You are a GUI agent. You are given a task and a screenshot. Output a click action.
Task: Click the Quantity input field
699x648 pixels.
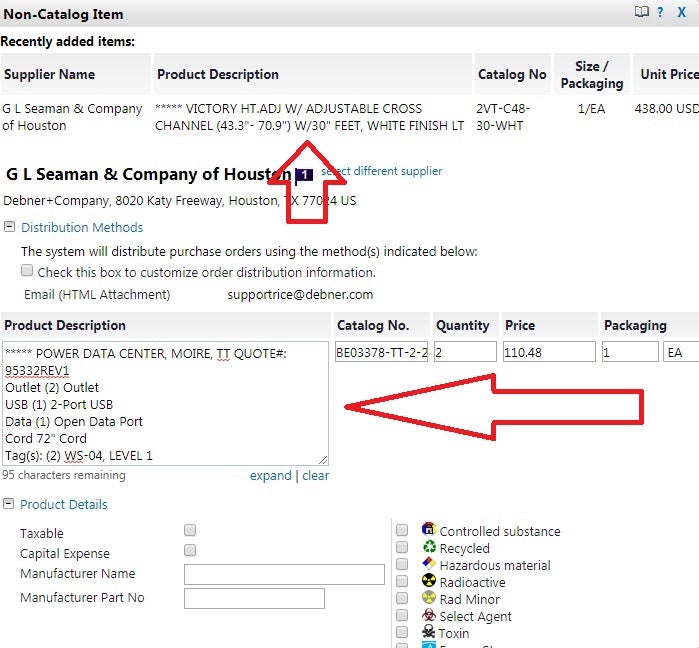click(x=465, y=352)
